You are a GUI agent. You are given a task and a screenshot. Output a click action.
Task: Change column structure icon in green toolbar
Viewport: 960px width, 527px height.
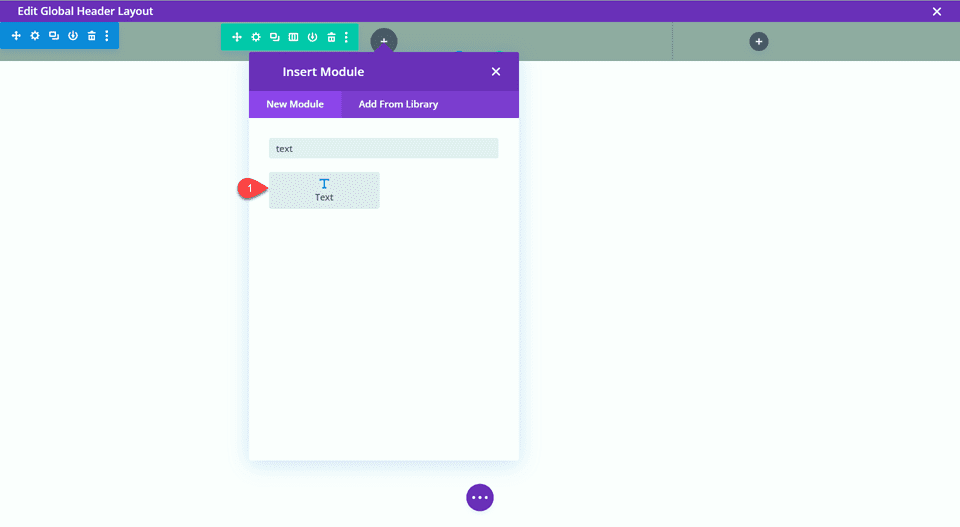coord(293,37)
